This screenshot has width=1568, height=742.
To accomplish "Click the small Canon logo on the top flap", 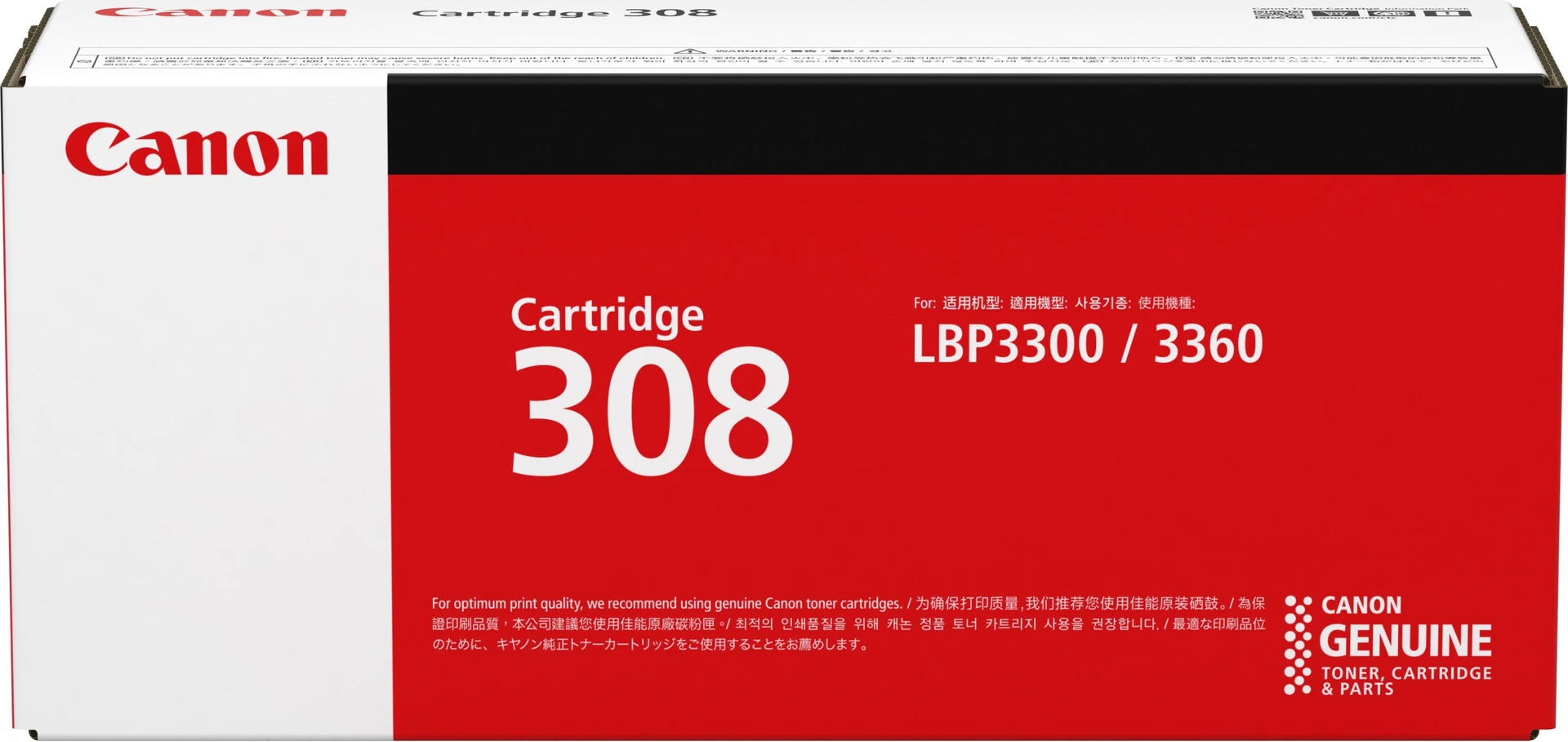I will pyautogui.click(x=220, y=11).
